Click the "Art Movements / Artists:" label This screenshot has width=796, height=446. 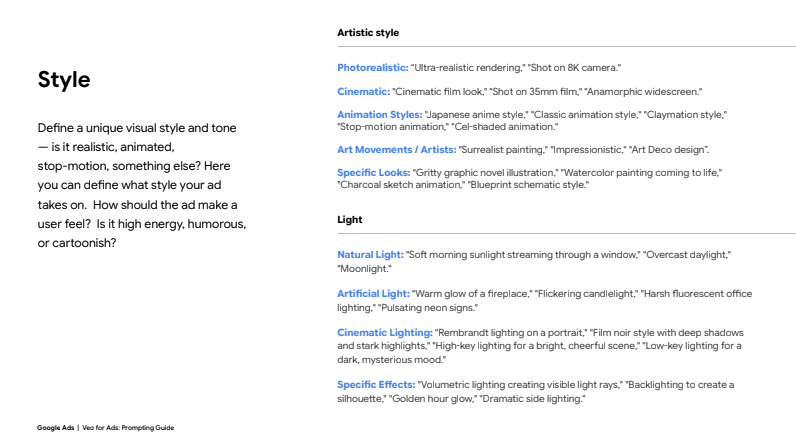[x=395, y=149]
